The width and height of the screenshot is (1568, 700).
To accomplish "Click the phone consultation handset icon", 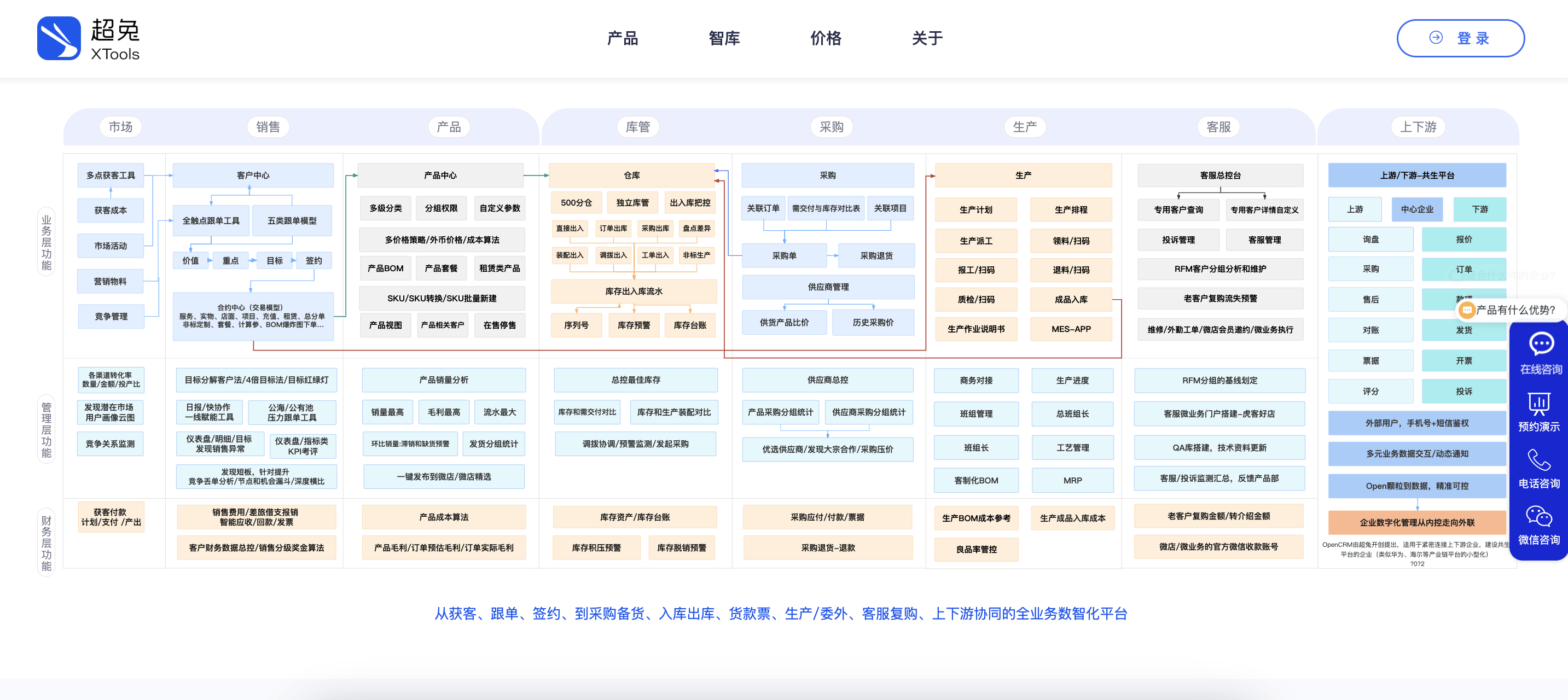I will pos(1539,460).
